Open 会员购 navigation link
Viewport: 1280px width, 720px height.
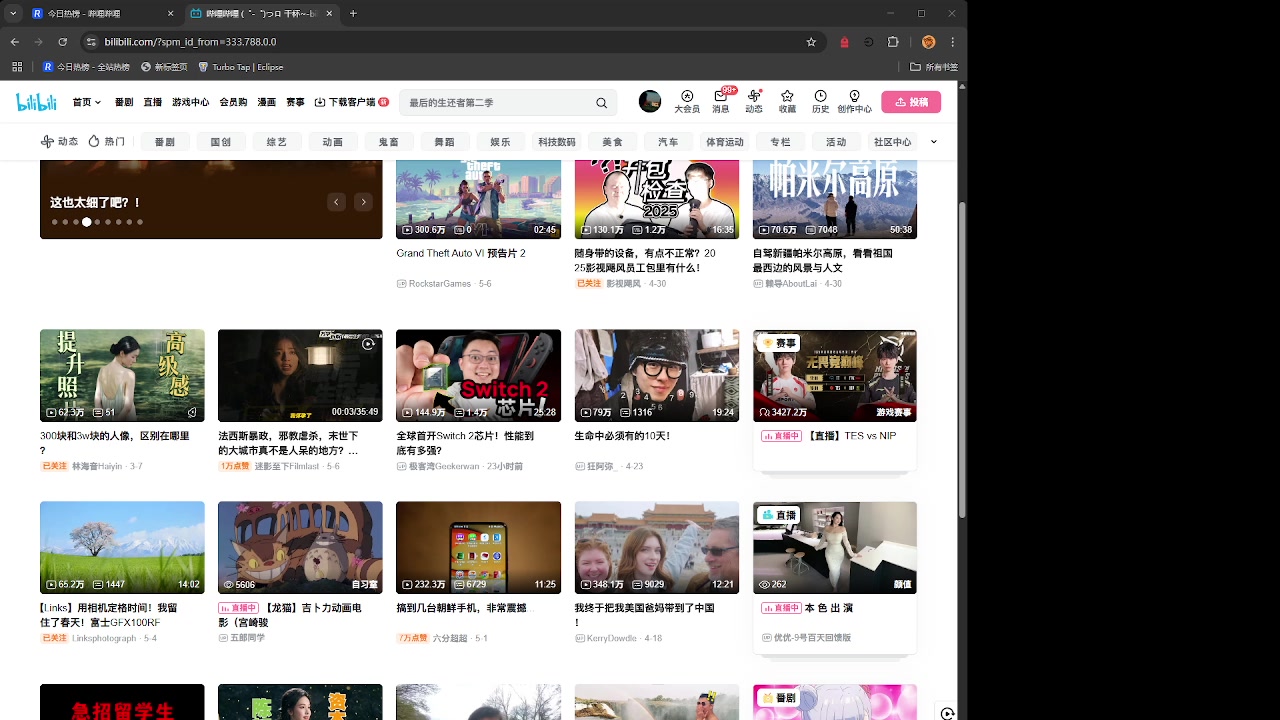(x=233, y=102)
